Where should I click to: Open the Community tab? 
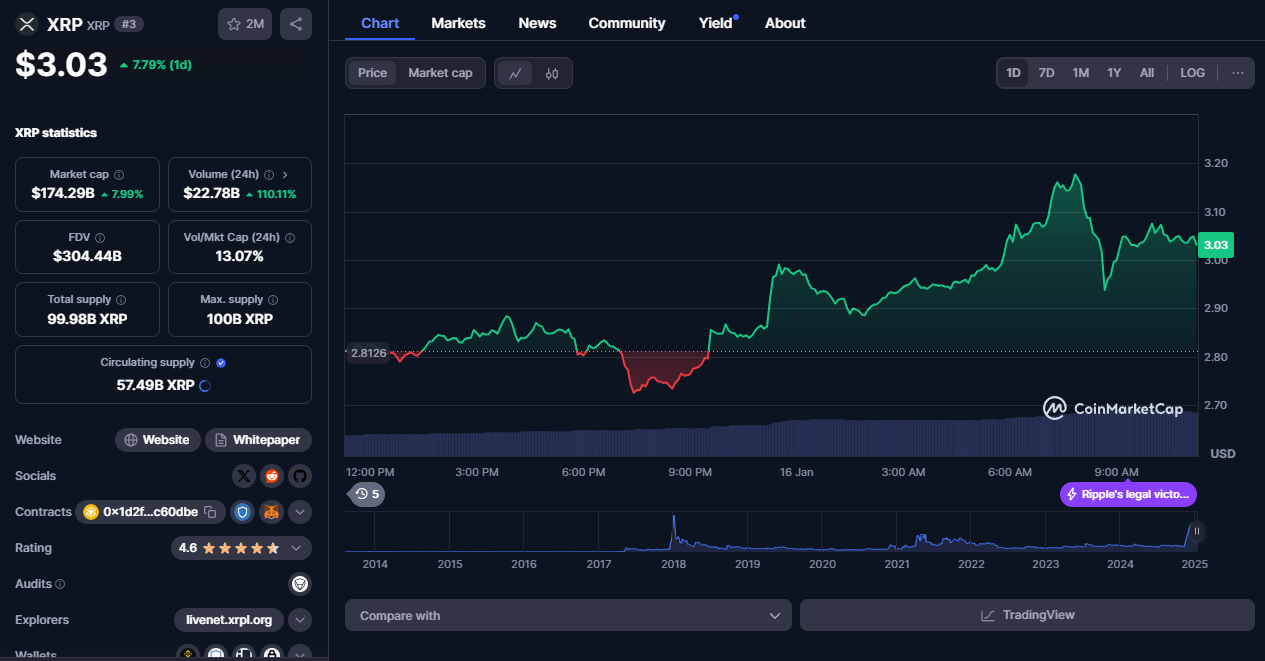[627, 23]
